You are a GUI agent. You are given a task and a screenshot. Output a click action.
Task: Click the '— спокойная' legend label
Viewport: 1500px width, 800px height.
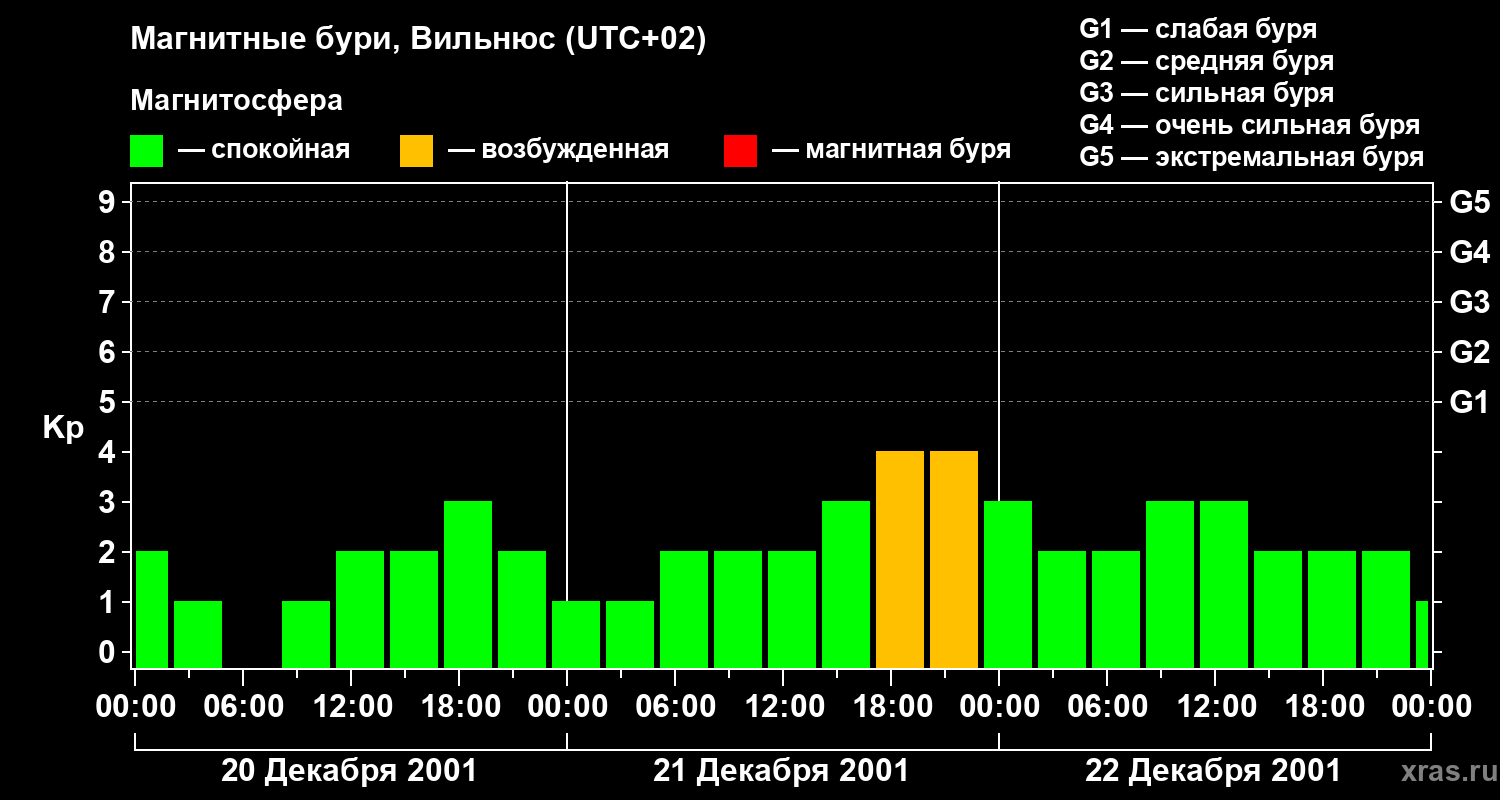[264, 150]
